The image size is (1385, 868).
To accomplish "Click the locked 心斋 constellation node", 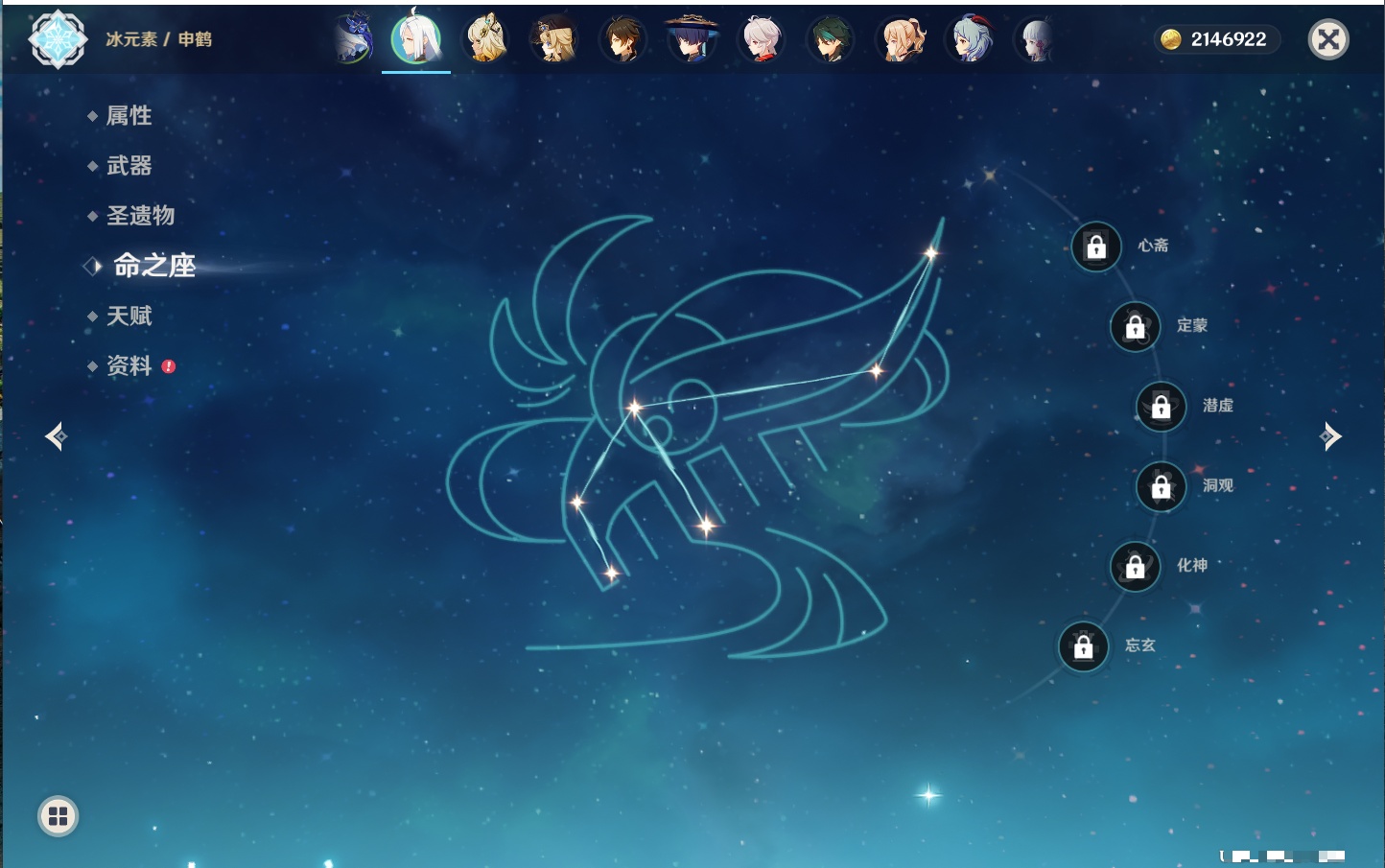I will click(x=1096, y=247).
